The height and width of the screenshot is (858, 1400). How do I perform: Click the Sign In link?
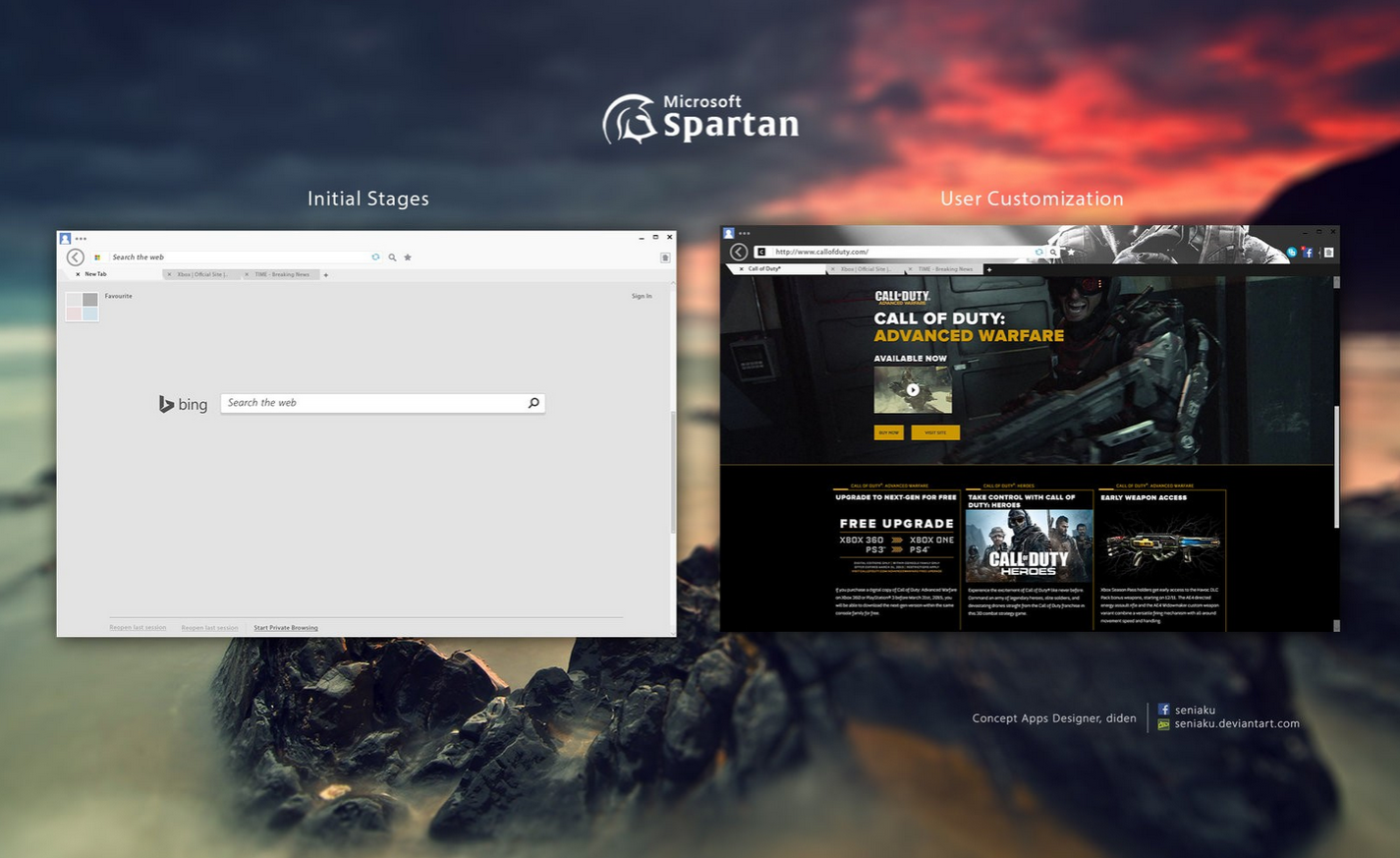point(642,296)
